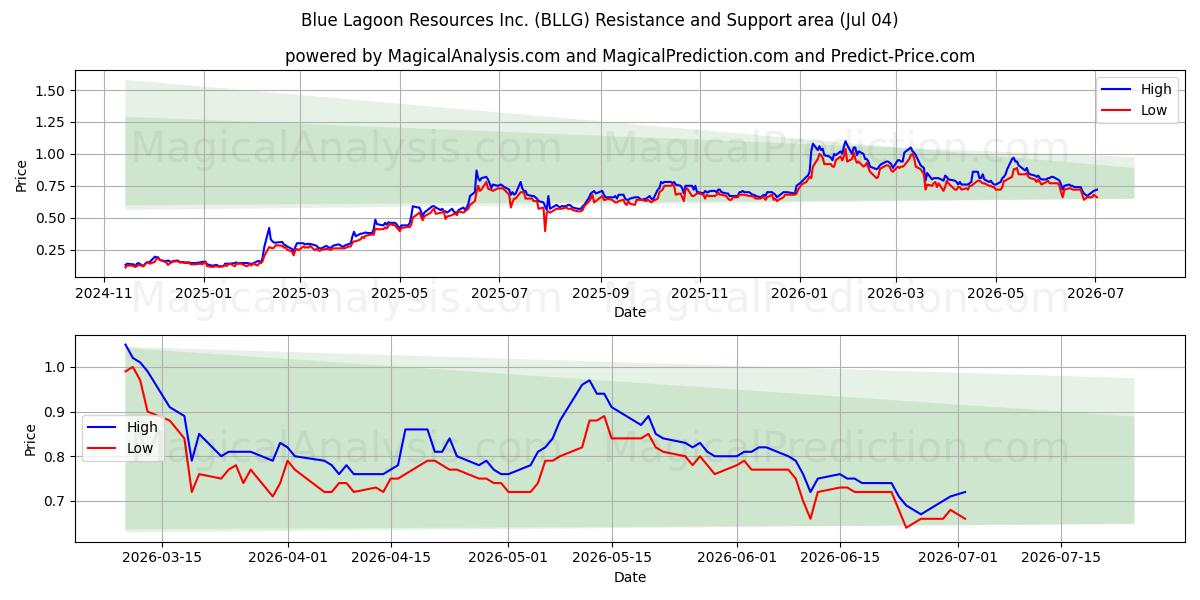Click the "0.9" price tick in bottom chart
The image size is (1200, 600).
(56, 412)
